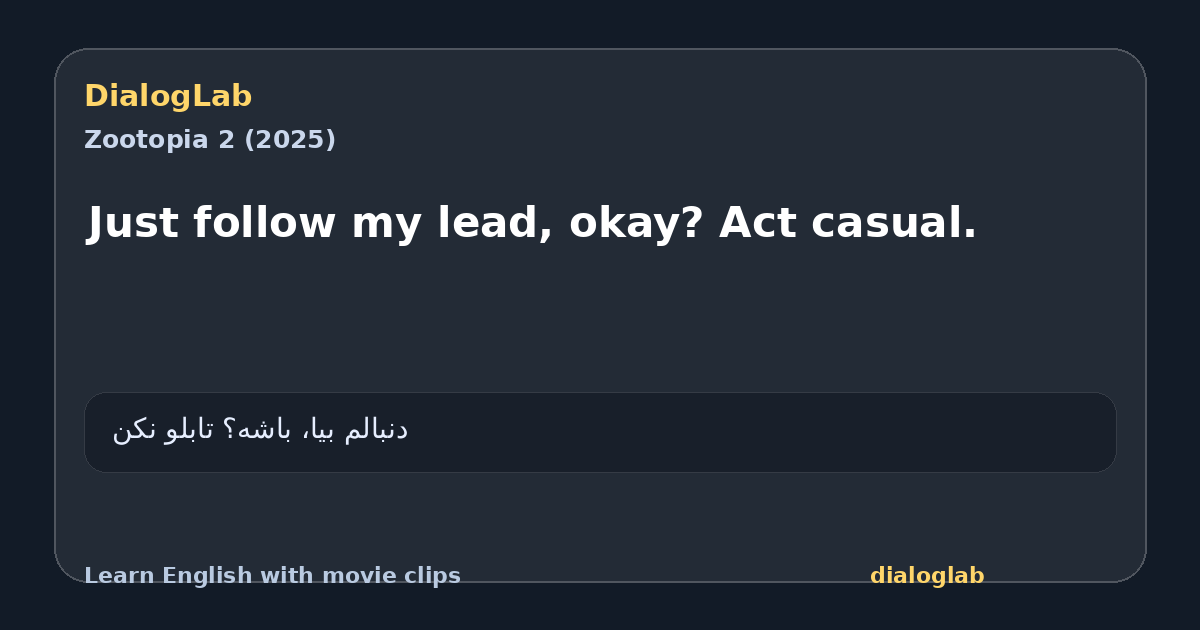1200x630 pixels.
Task: Select the word "follow" in the dialogue
Action: point(264,223)
